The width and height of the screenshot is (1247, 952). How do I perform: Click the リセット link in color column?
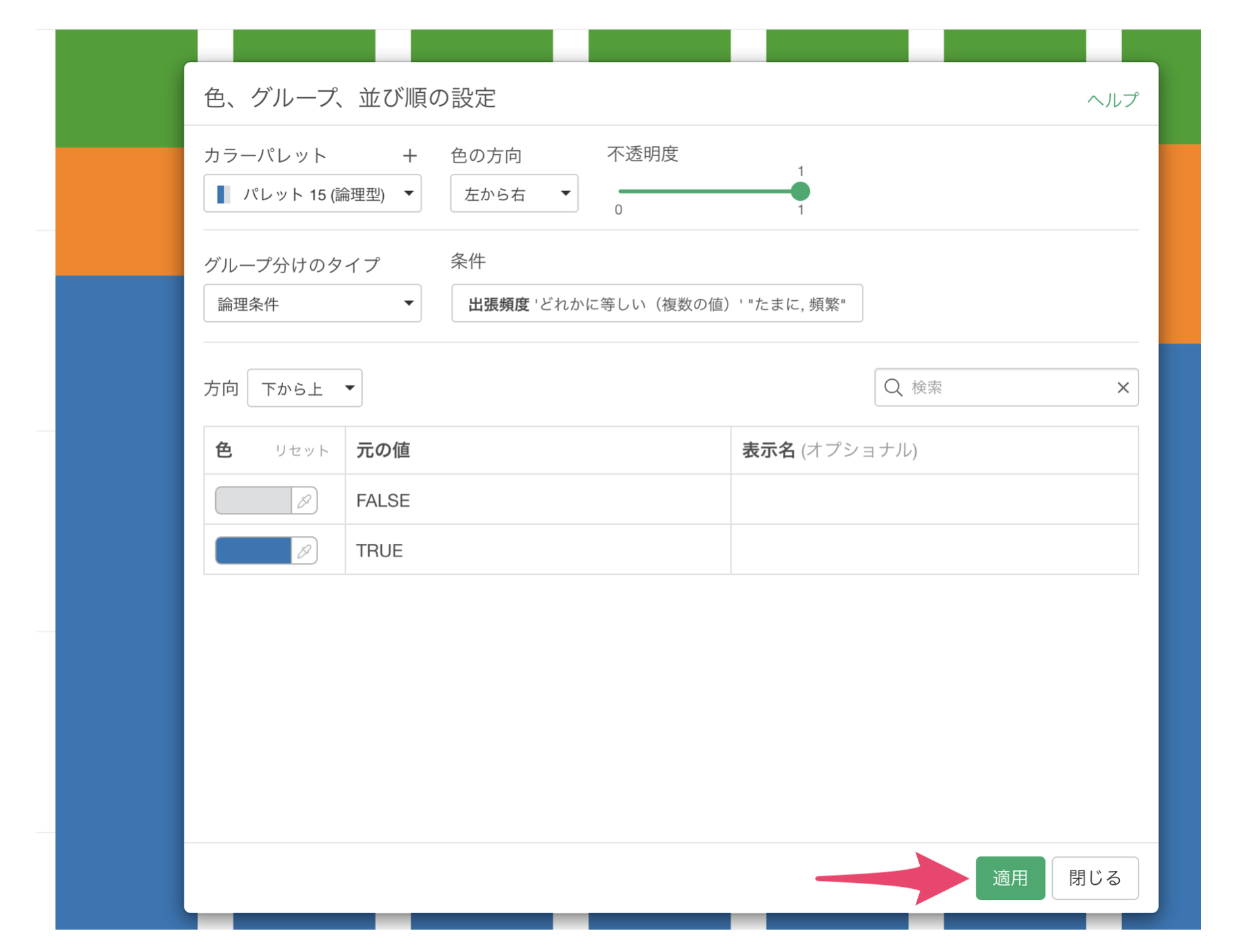tap(302, 451)
